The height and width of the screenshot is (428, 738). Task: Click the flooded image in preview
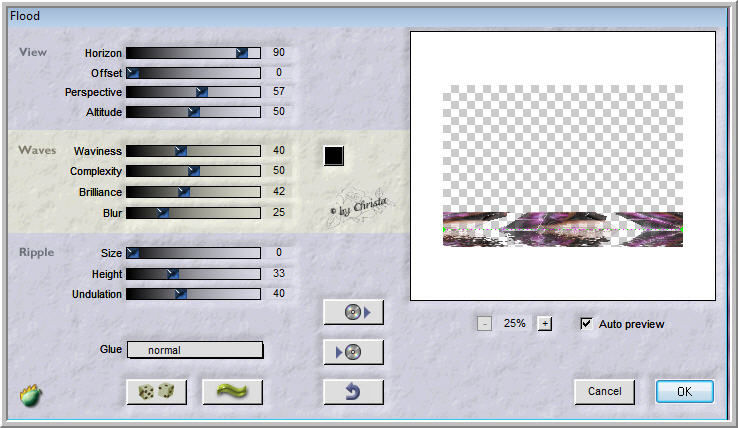tap(563, 229)
